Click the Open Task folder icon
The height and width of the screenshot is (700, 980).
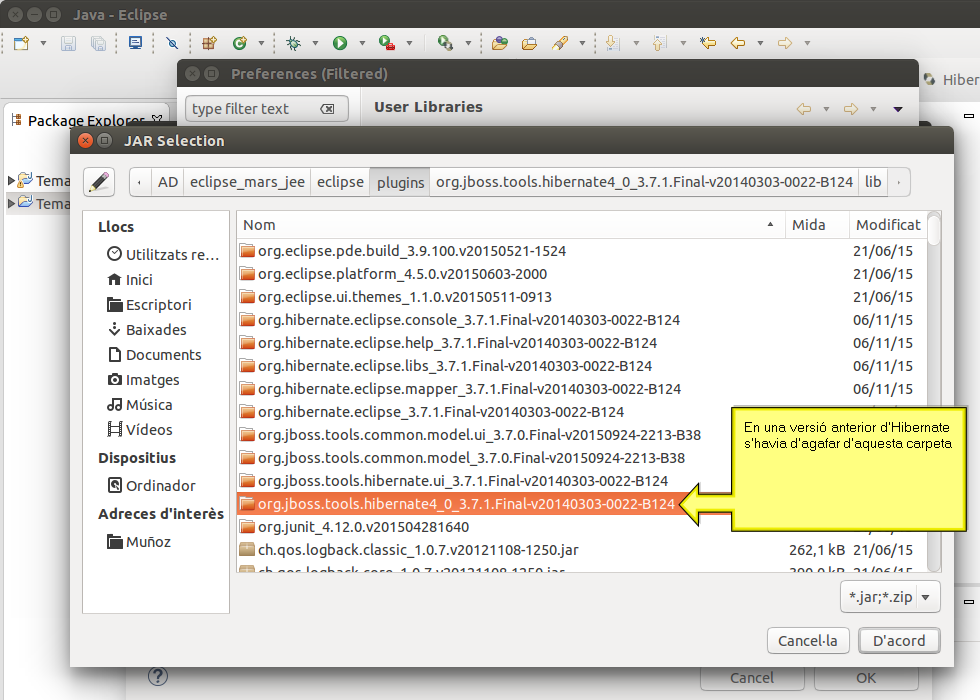point(529,43)
